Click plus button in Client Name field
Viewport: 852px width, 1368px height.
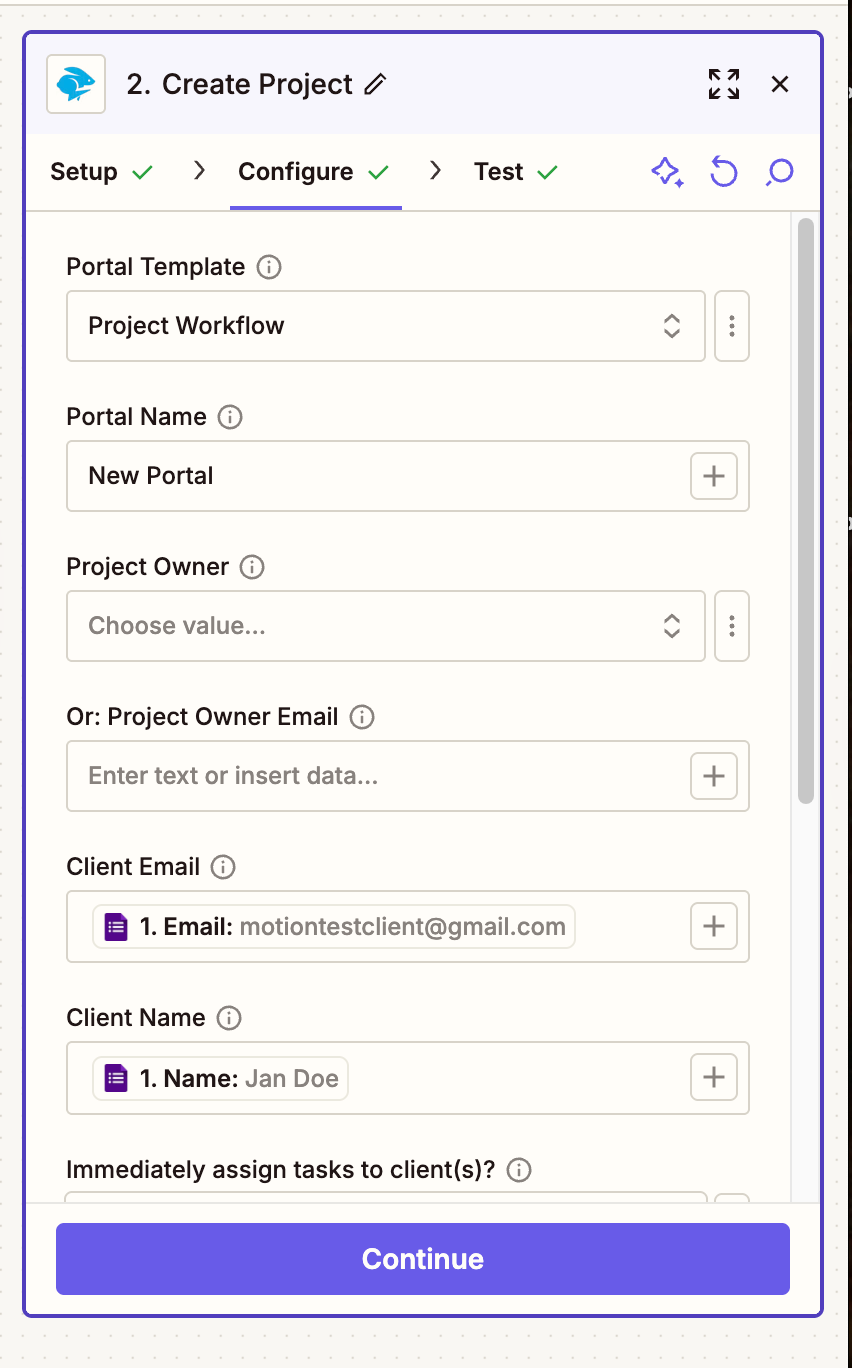[714, 1077]
